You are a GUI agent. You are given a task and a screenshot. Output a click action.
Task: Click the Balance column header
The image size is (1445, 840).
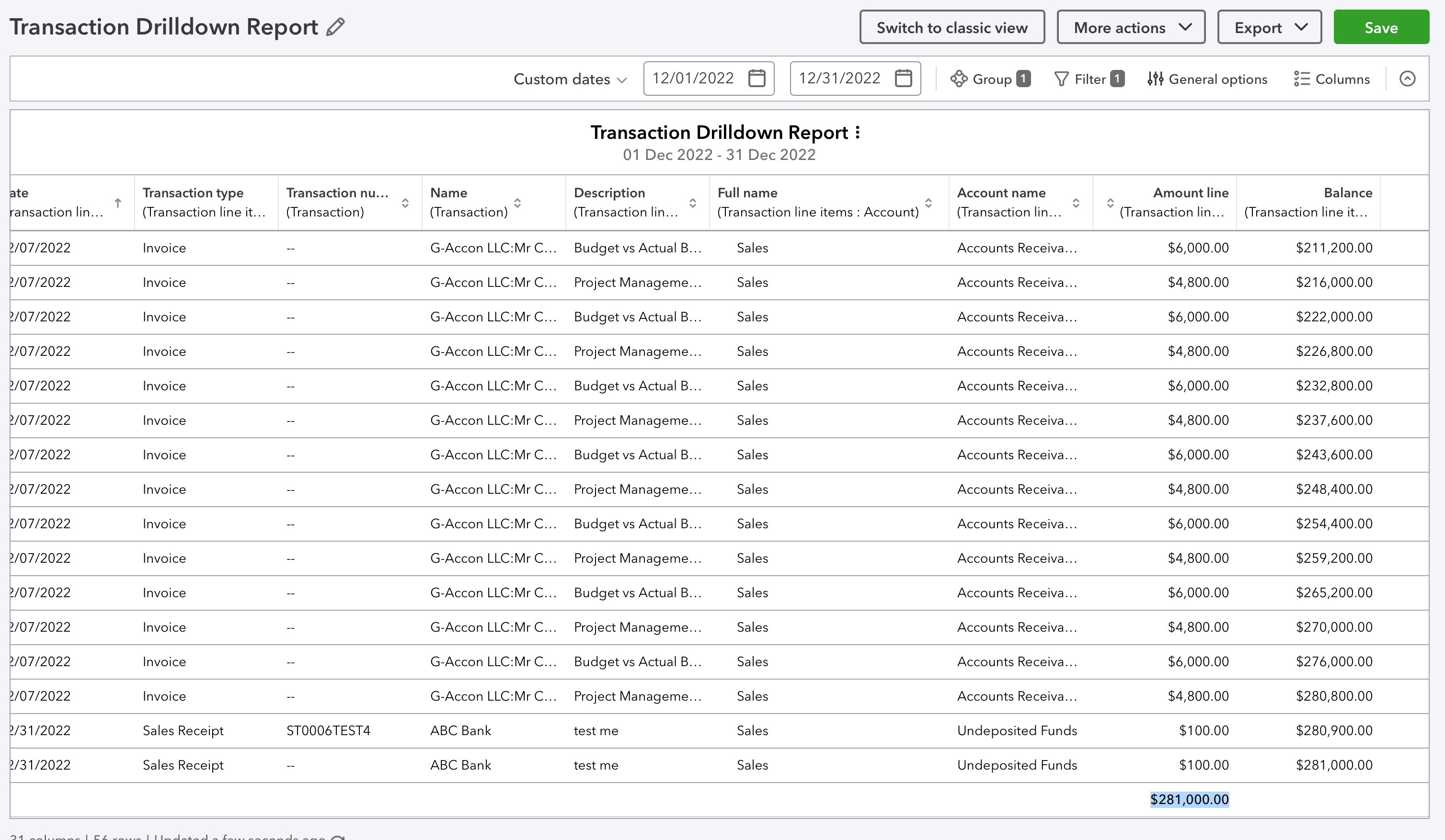pos(1308,203)
